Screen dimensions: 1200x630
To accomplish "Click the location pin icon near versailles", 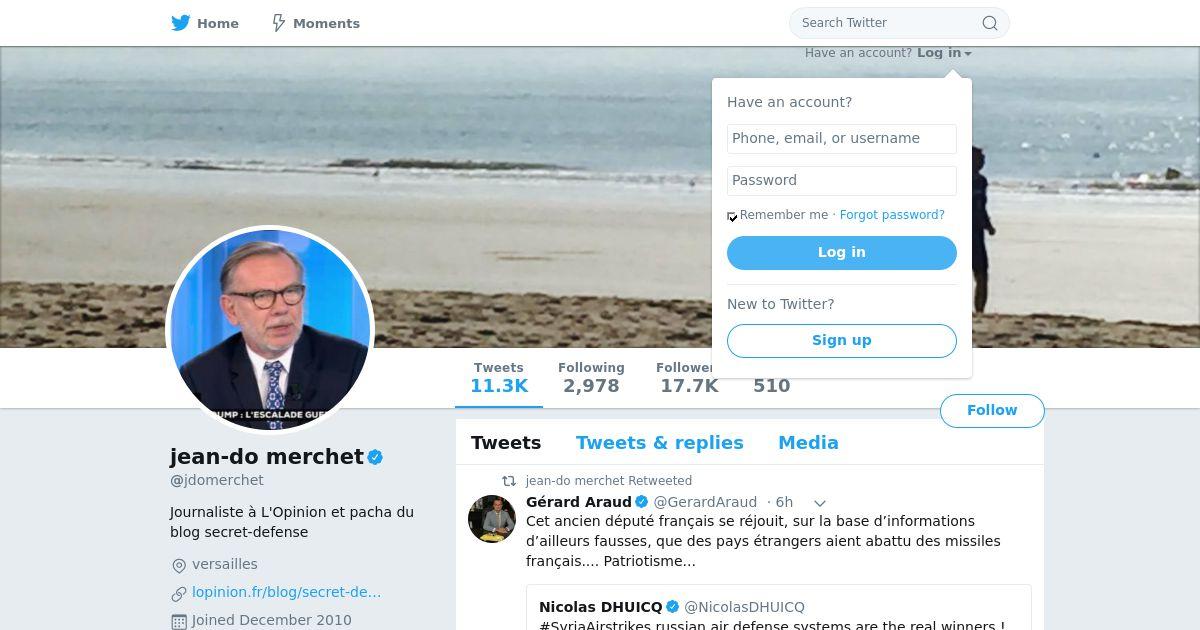I will [179, 566].
